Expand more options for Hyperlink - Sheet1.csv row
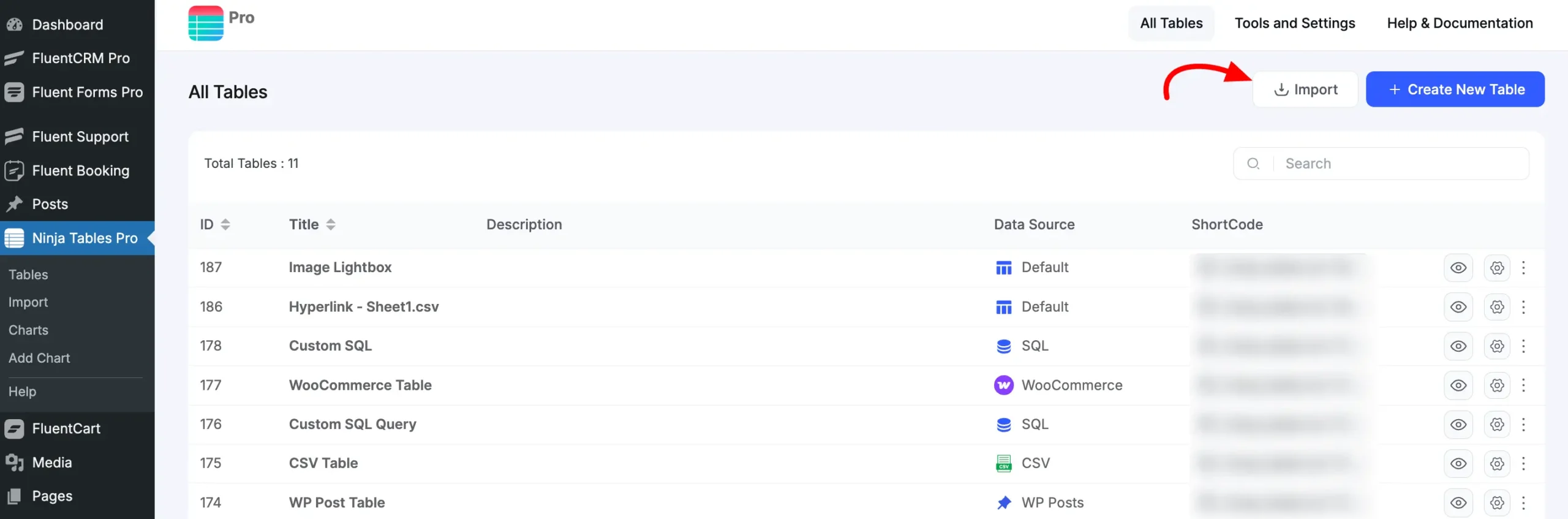The image size is (1568, 519). click(1523, 307)
